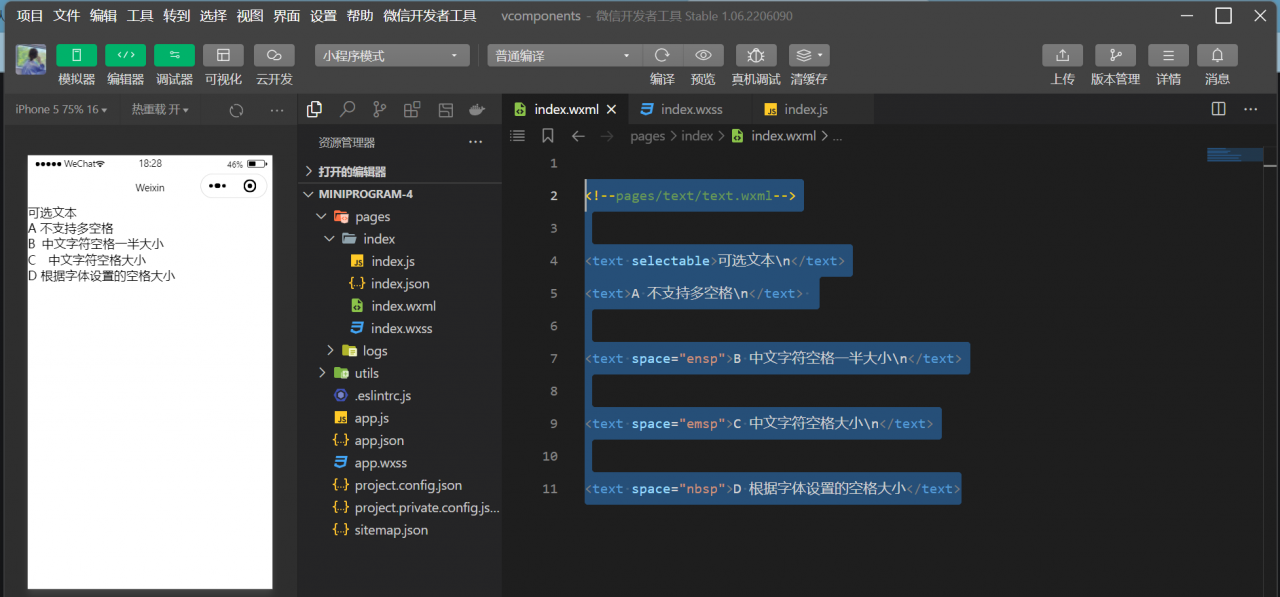Click the preview (预览) eye icon
The width and height of the screenshot is (1280, 597).
703,56
